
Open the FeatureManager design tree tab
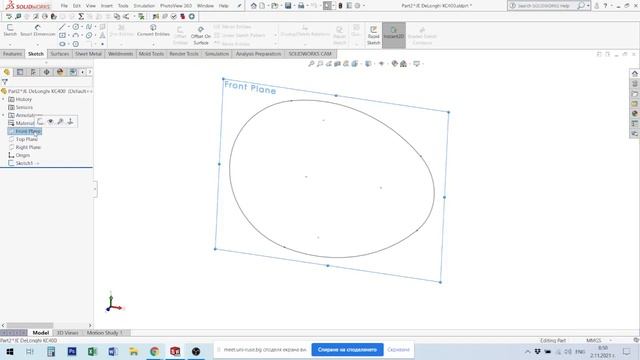pos(7,72)
